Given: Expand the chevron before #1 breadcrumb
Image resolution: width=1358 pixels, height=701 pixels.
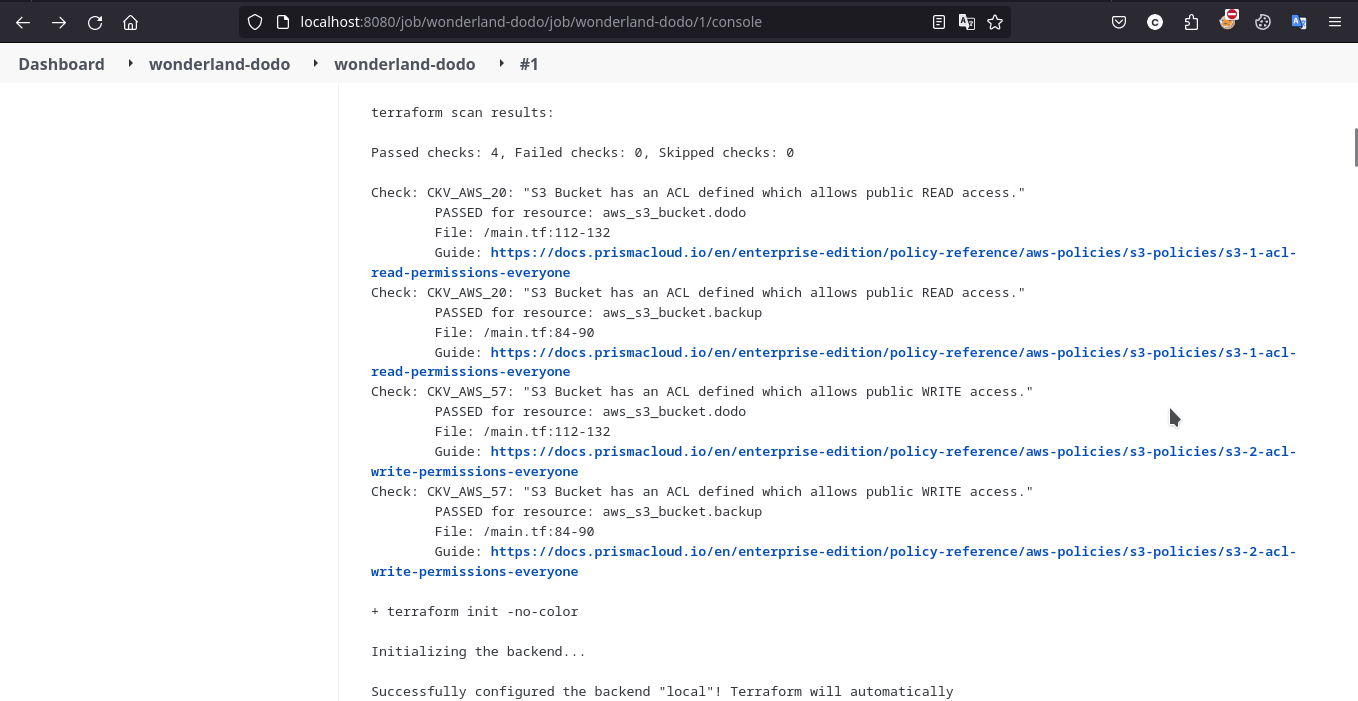Looking at the screenshot, I should tap(501, 64).
